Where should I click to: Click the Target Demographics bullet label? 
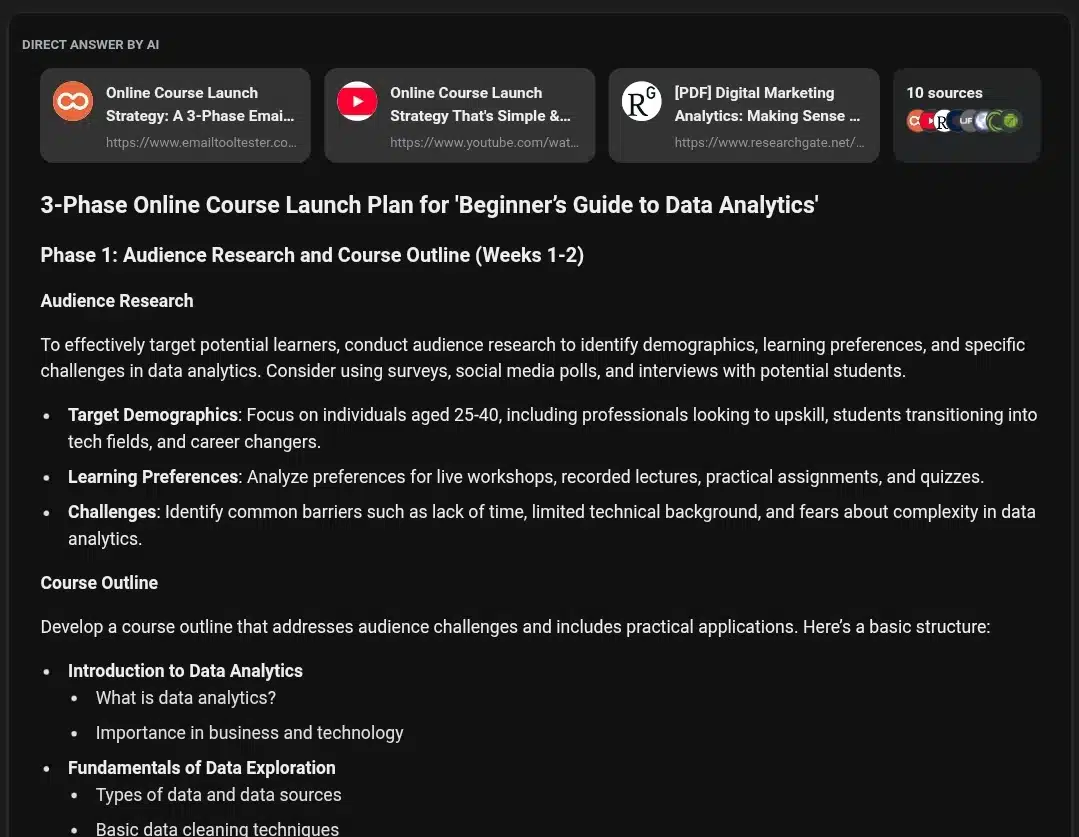[152, 415]
